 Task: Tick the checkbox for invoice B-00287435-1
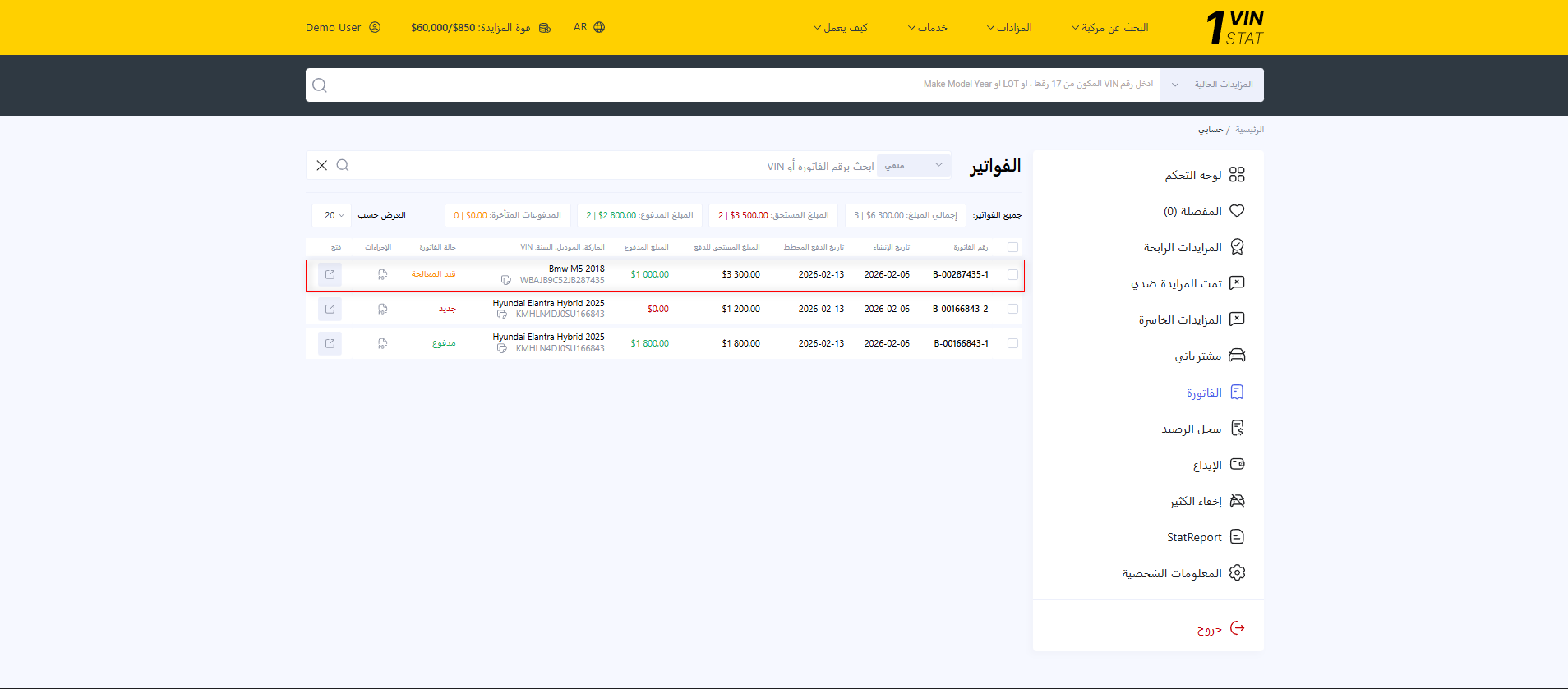(x=1012, y=275)
